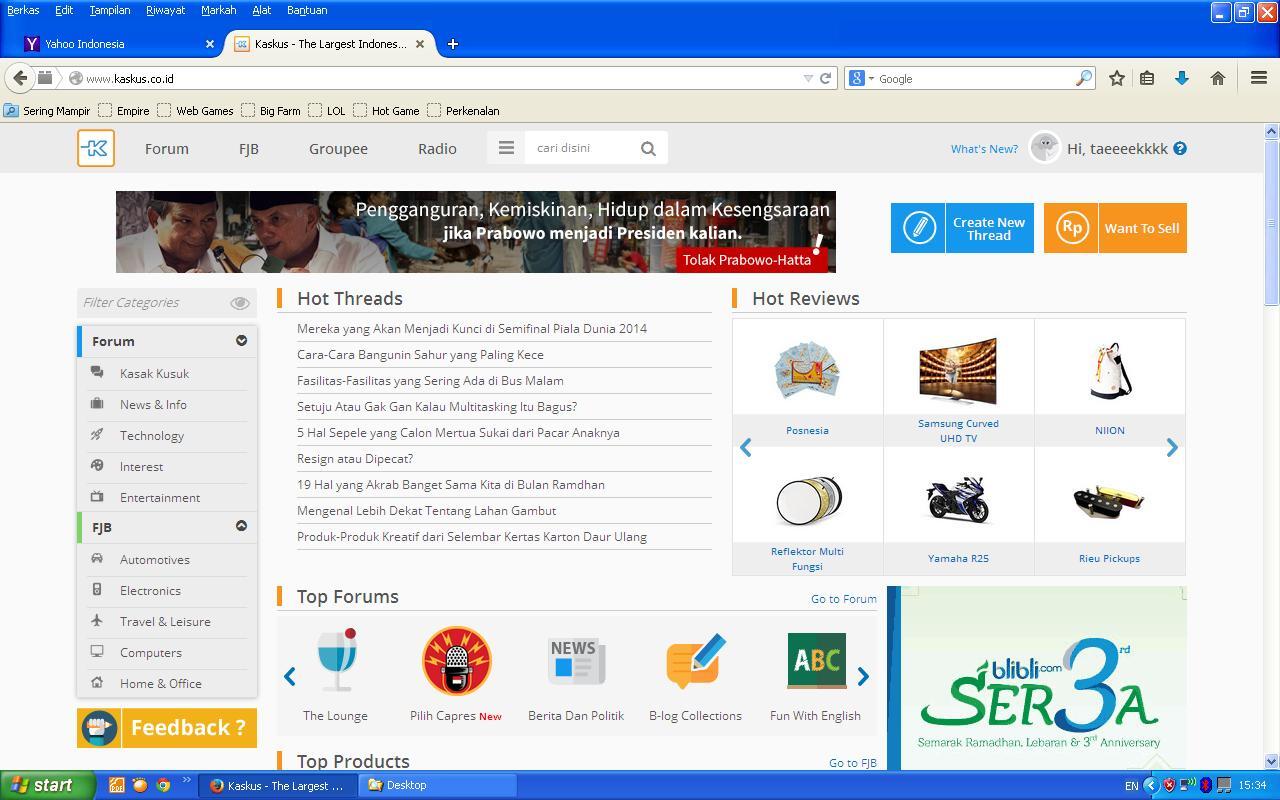Select Technology in Forum list
The image size is (1280, 800).
click(152, 435)
